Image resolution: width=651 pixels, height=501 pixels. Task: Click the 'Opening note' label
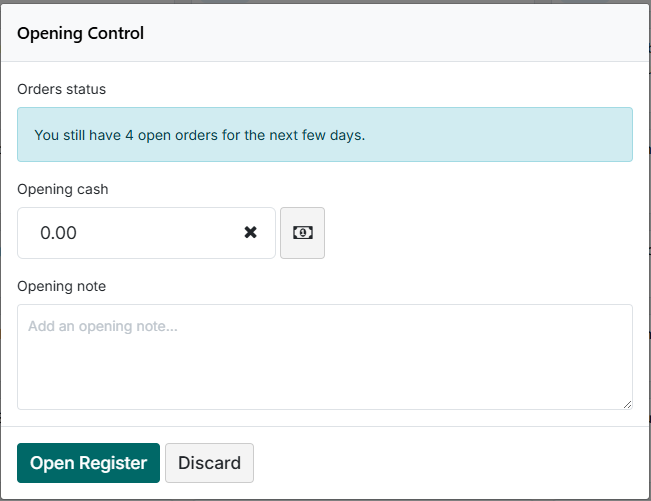[61, 286]
